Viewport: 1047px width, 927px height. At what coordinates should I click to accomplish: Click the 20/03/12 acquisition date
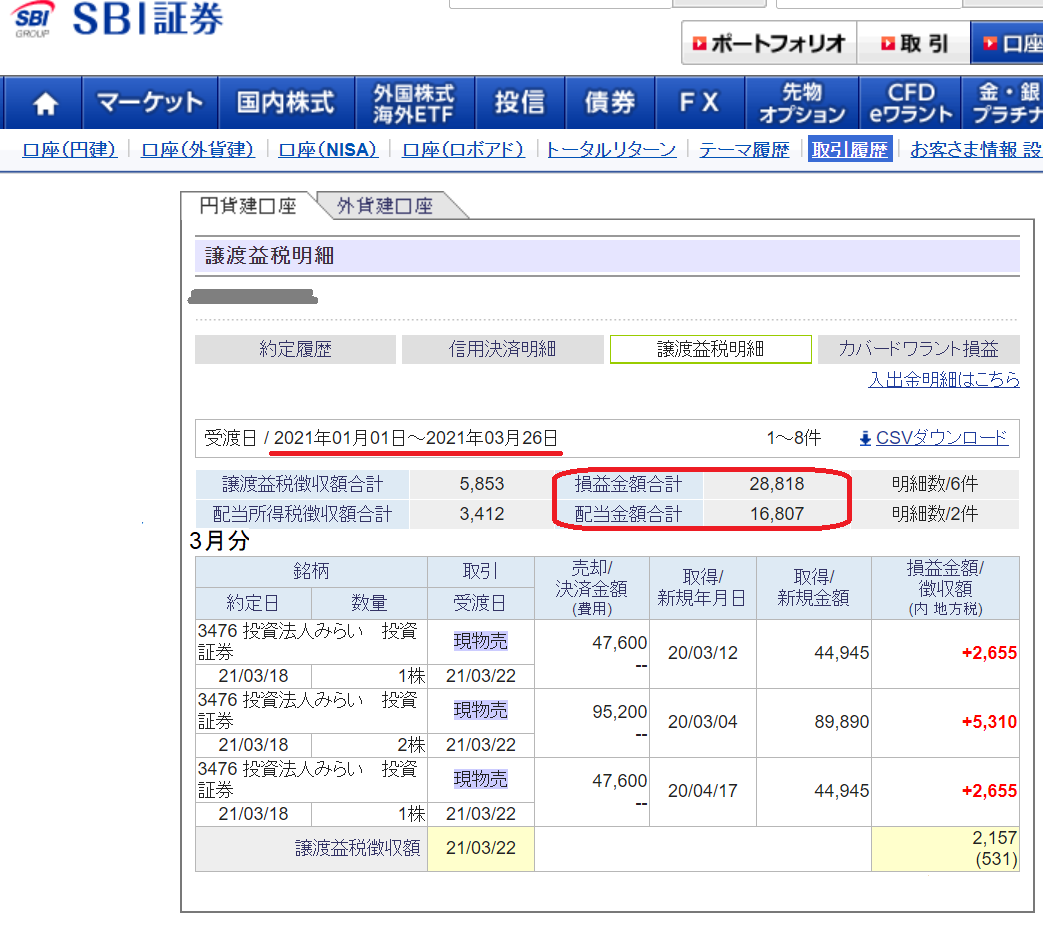[702, 653]
